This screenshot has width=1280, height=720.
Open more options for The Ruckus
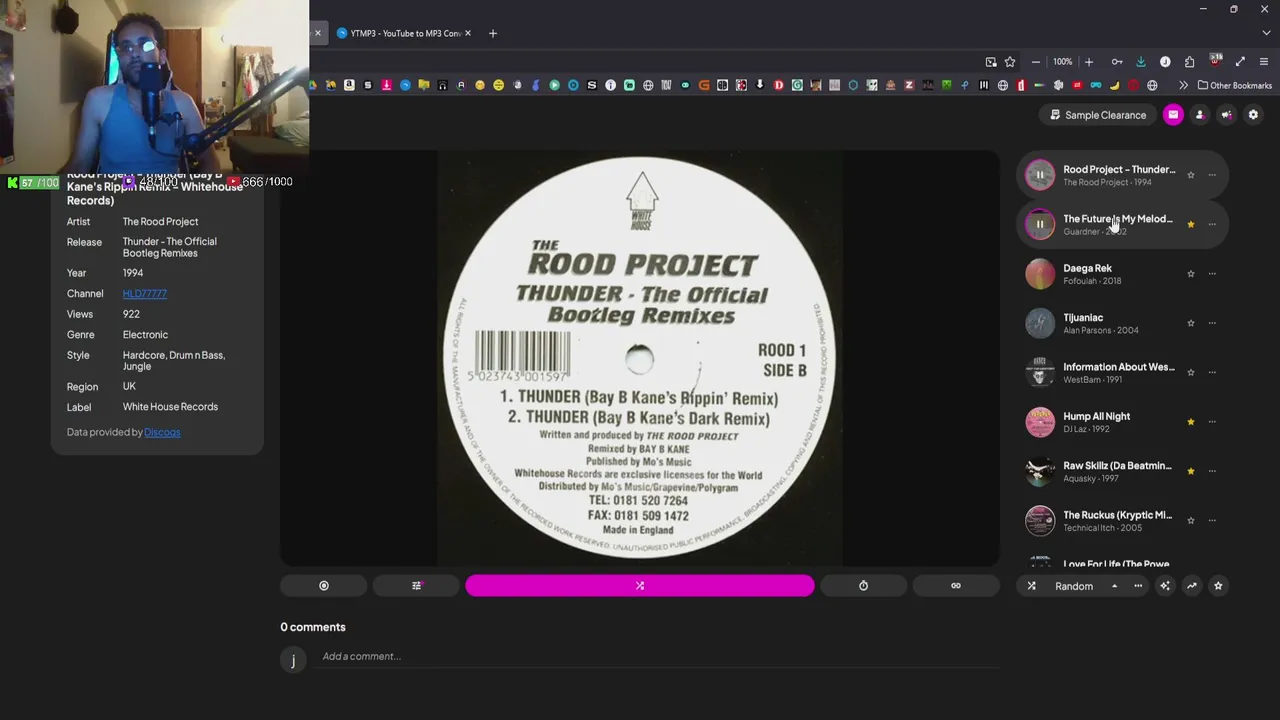coord(1212,520)
